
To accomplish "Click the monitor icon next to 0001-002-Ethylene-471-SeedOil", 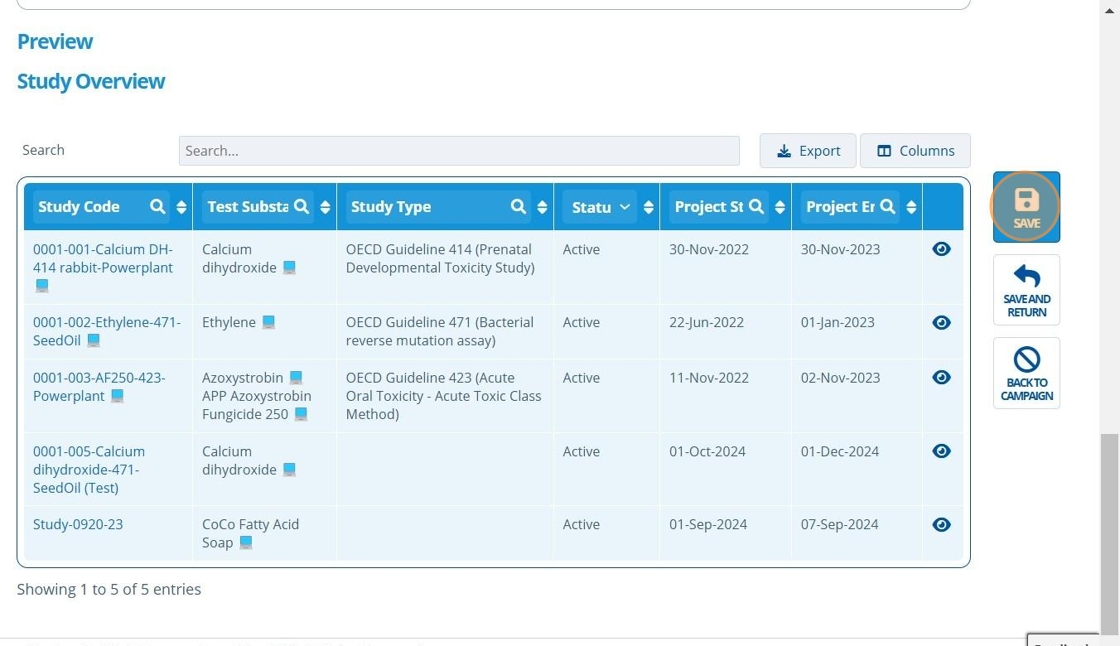I will 94,341.
